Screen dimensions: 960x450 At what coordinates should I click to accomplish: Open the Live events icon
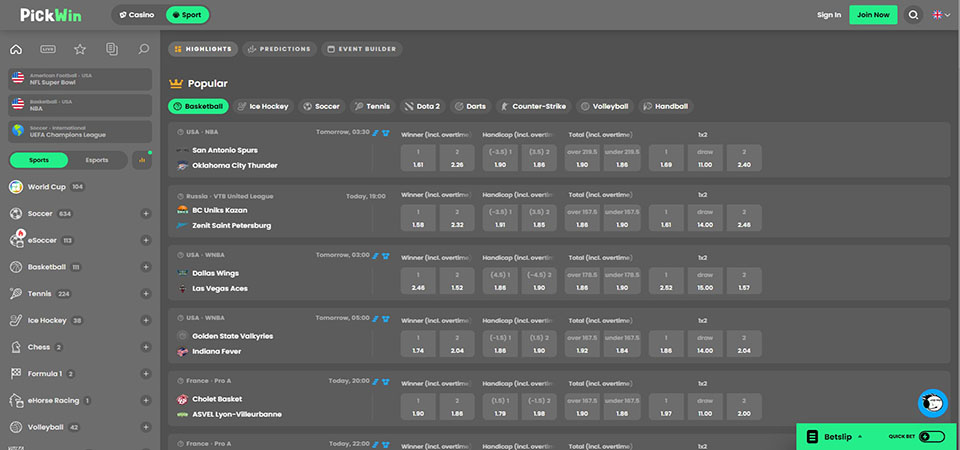48,50
